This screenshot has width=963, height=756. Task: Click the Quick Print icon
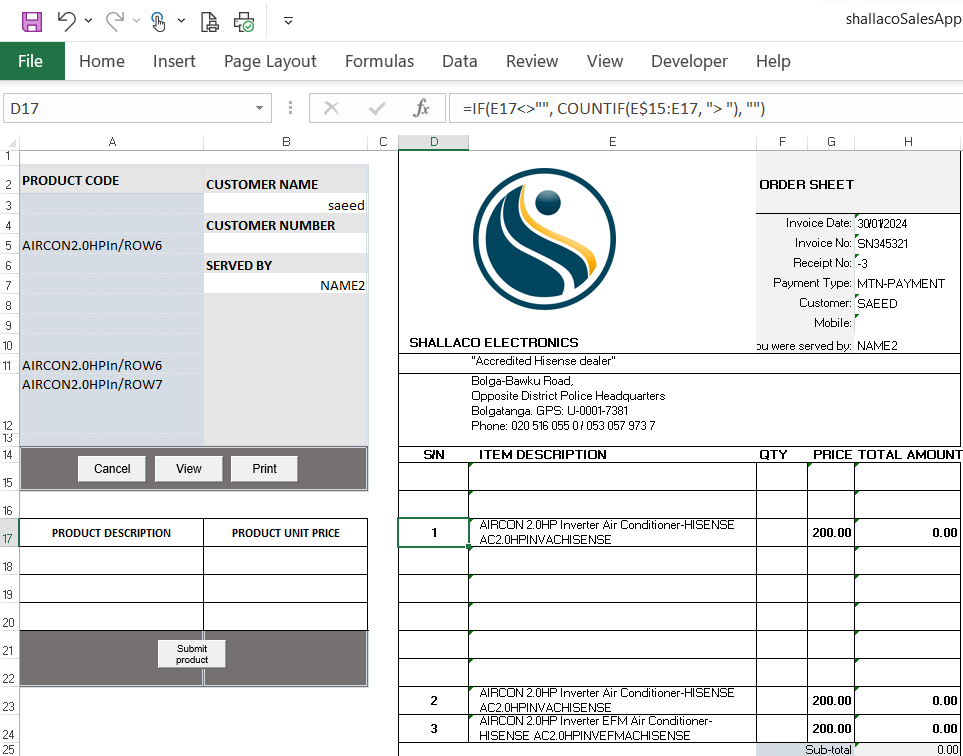(x=244, y=21)
